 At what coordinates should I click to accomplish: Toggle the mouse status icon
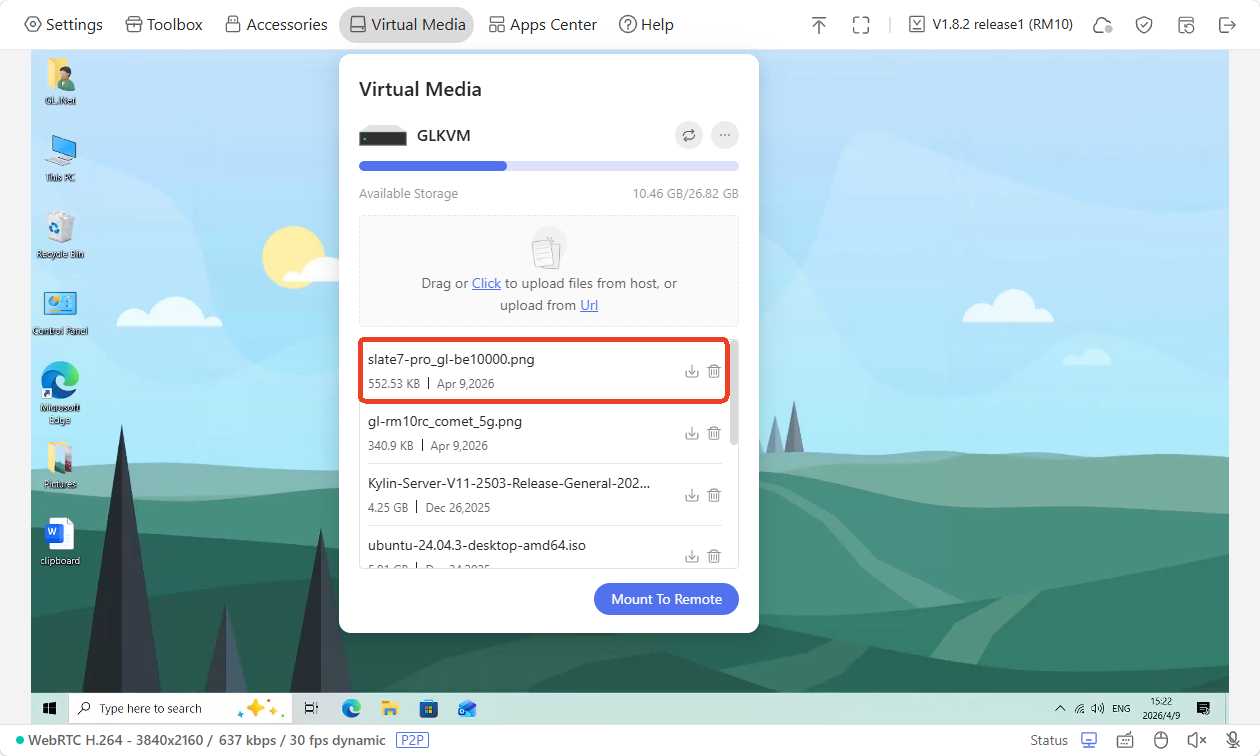[x=1161, y=740]
